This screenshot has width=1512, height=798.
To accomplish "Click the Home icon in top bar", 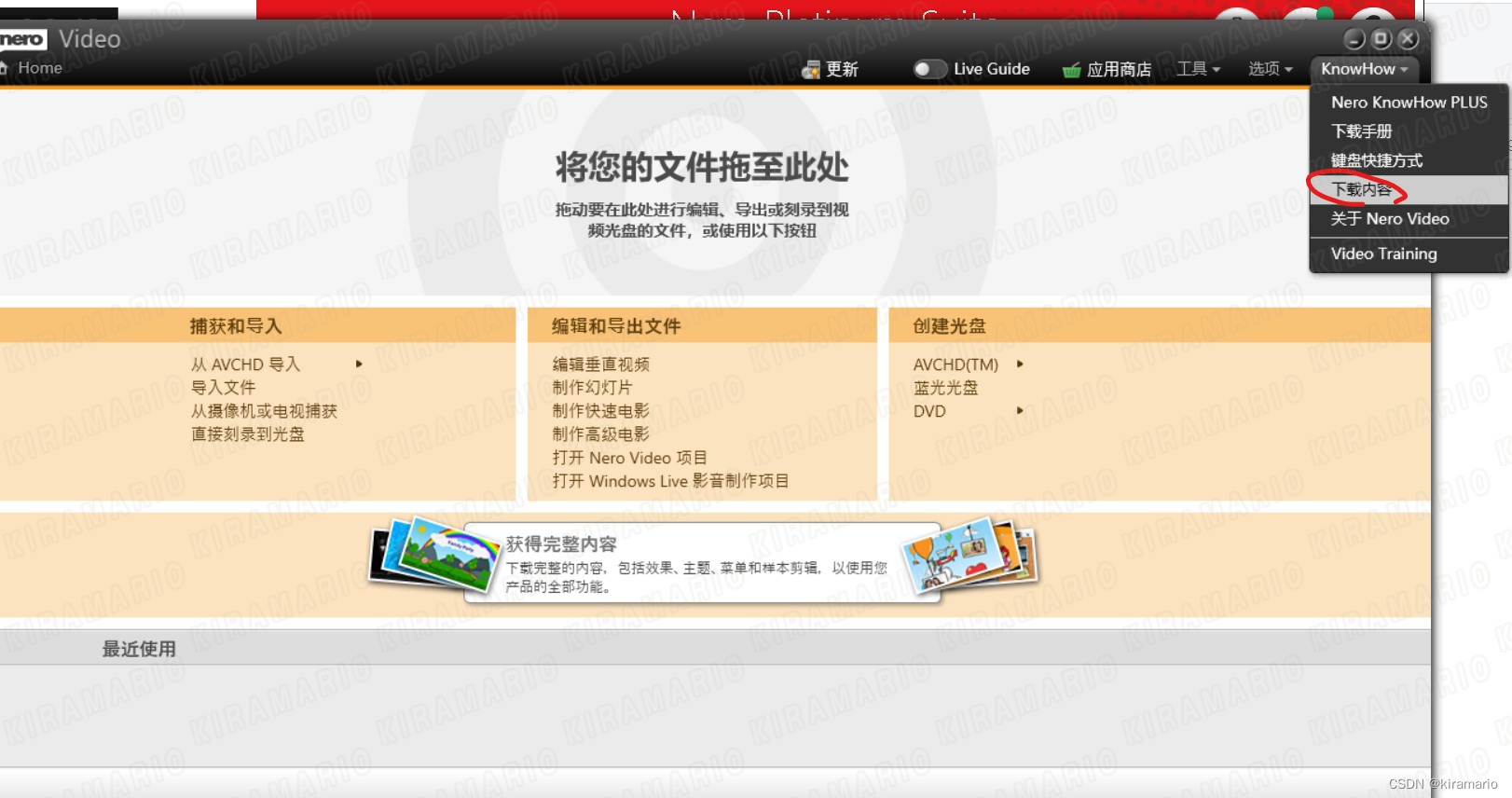I will tap(5, 68).
